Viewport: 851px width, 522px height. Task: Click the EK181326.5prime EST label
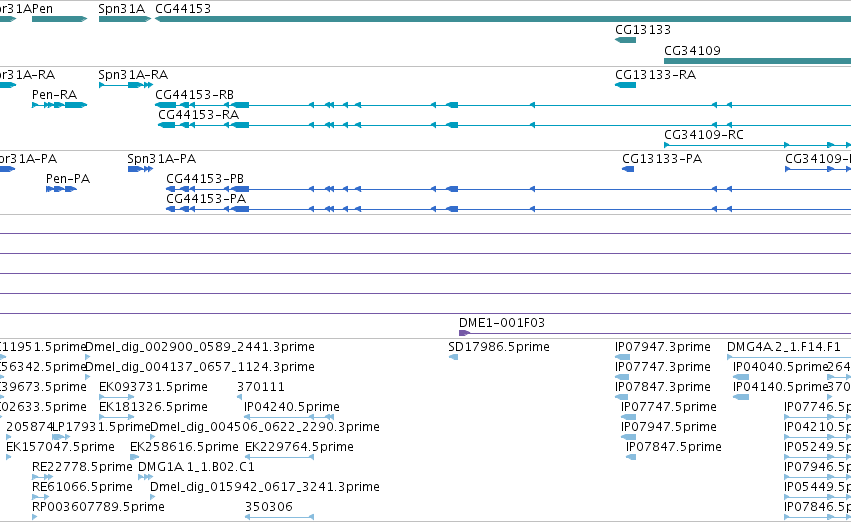[x=154, y=407]
